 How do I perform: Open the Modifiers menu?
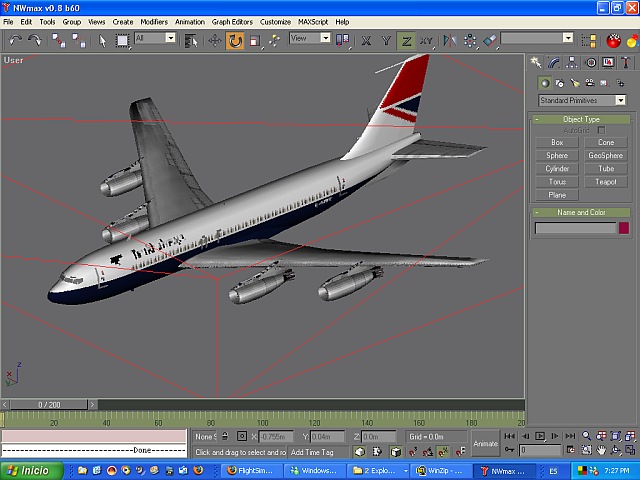(154, 21)
